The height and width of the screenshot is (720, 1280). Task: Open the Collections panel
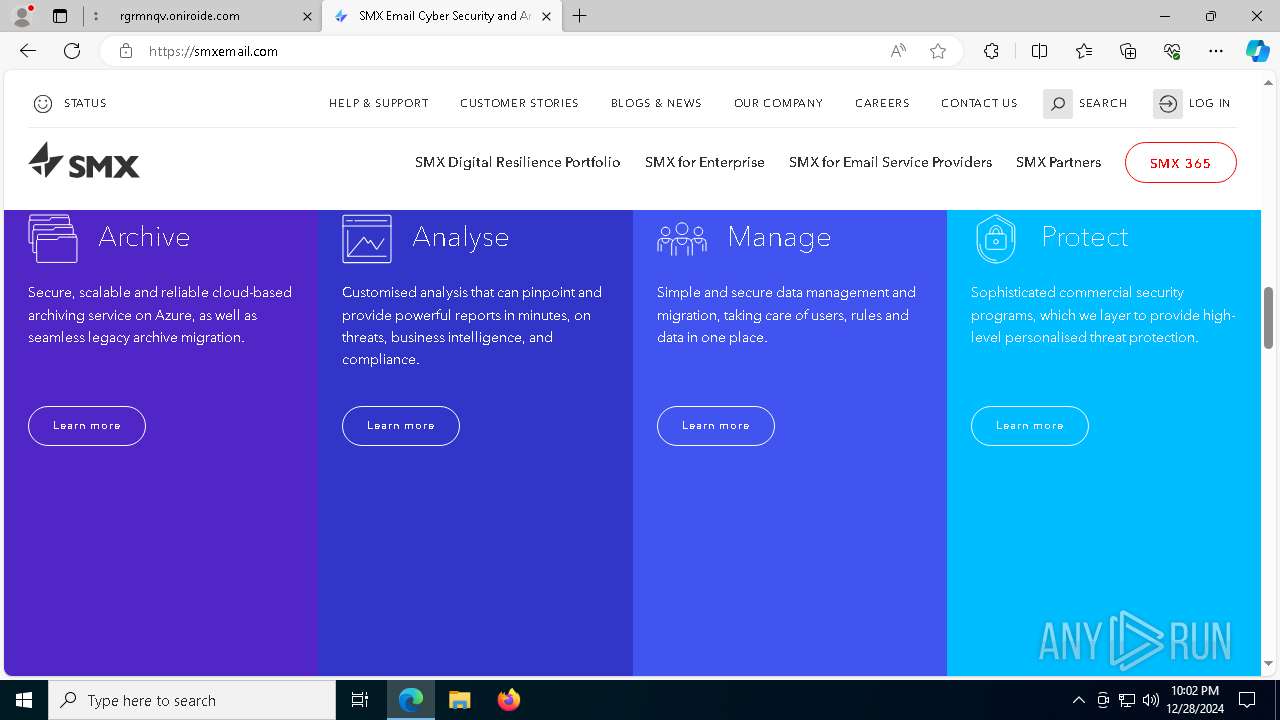(1128, 51)
